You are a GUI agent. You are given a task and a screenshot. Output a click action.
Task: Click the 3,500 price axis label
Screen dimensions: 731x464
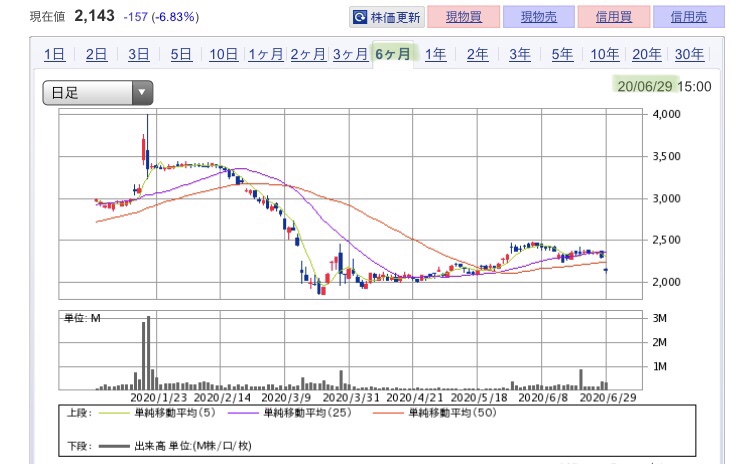[666, 156]
